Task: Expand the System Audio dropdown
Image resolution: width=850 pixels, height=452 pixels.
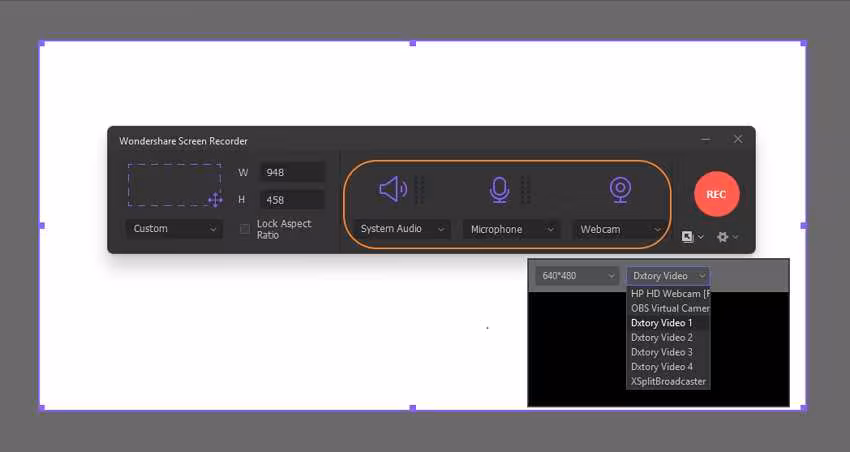Action: click(x=402, y=229)
